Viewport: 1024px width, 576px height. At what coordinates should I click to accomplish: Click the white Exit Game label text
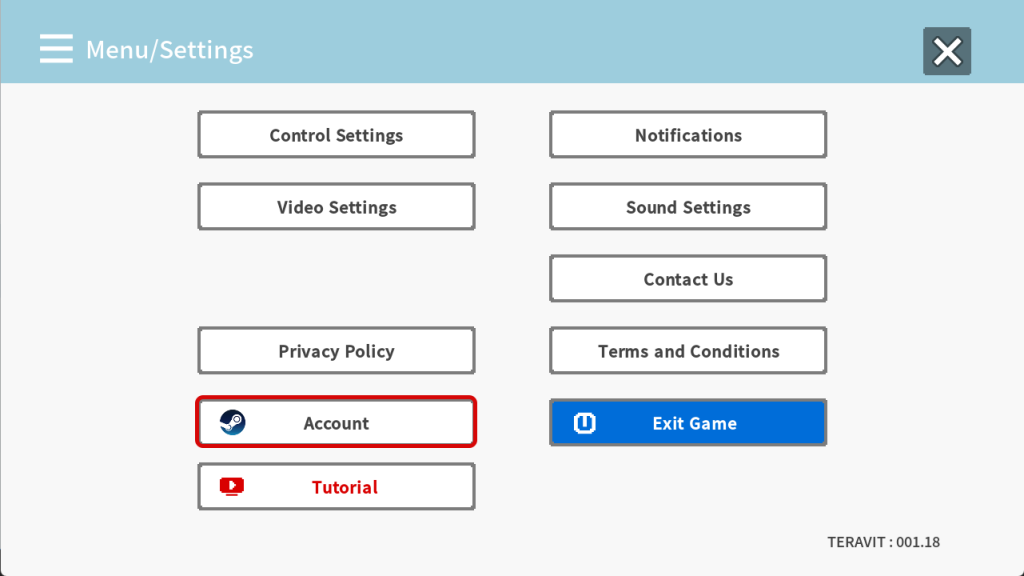point(695,423)
